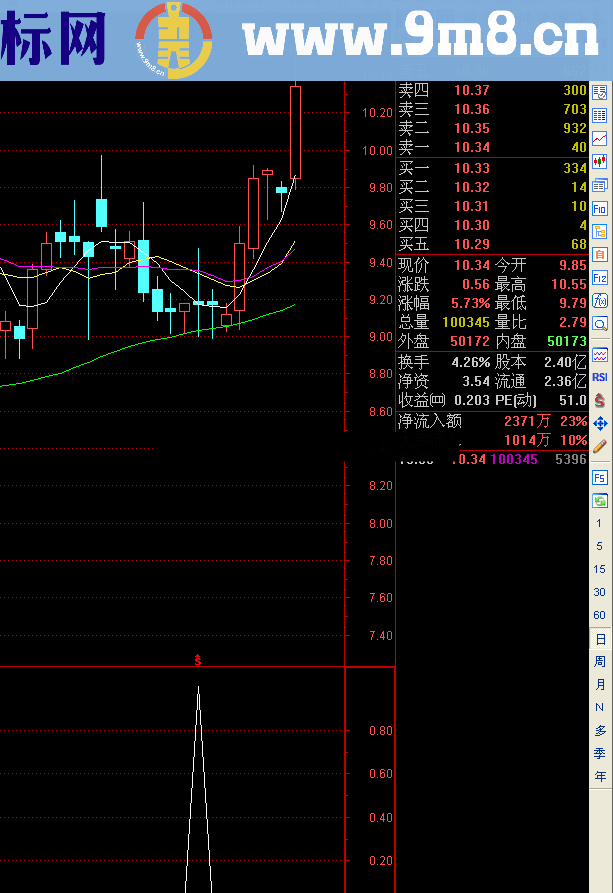Click the F5 chart switch icon
This screenshot has width=613, height=893.
coord(600,477)
